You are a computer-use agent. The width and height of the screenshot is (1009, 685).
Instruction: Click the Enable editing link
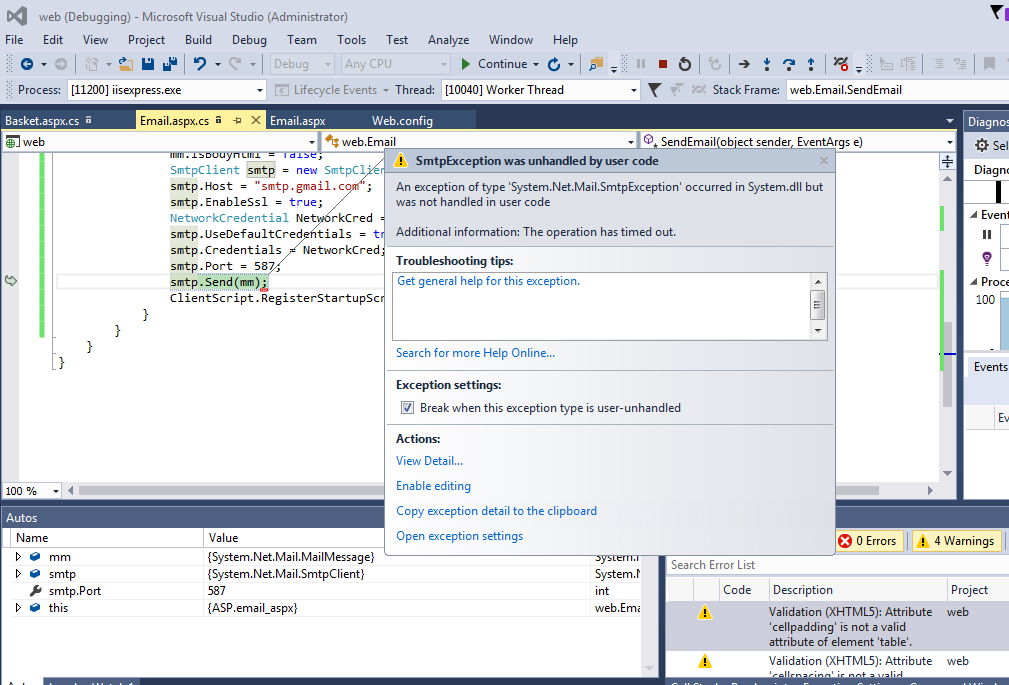pyautogui.click(x=433, y=486)
